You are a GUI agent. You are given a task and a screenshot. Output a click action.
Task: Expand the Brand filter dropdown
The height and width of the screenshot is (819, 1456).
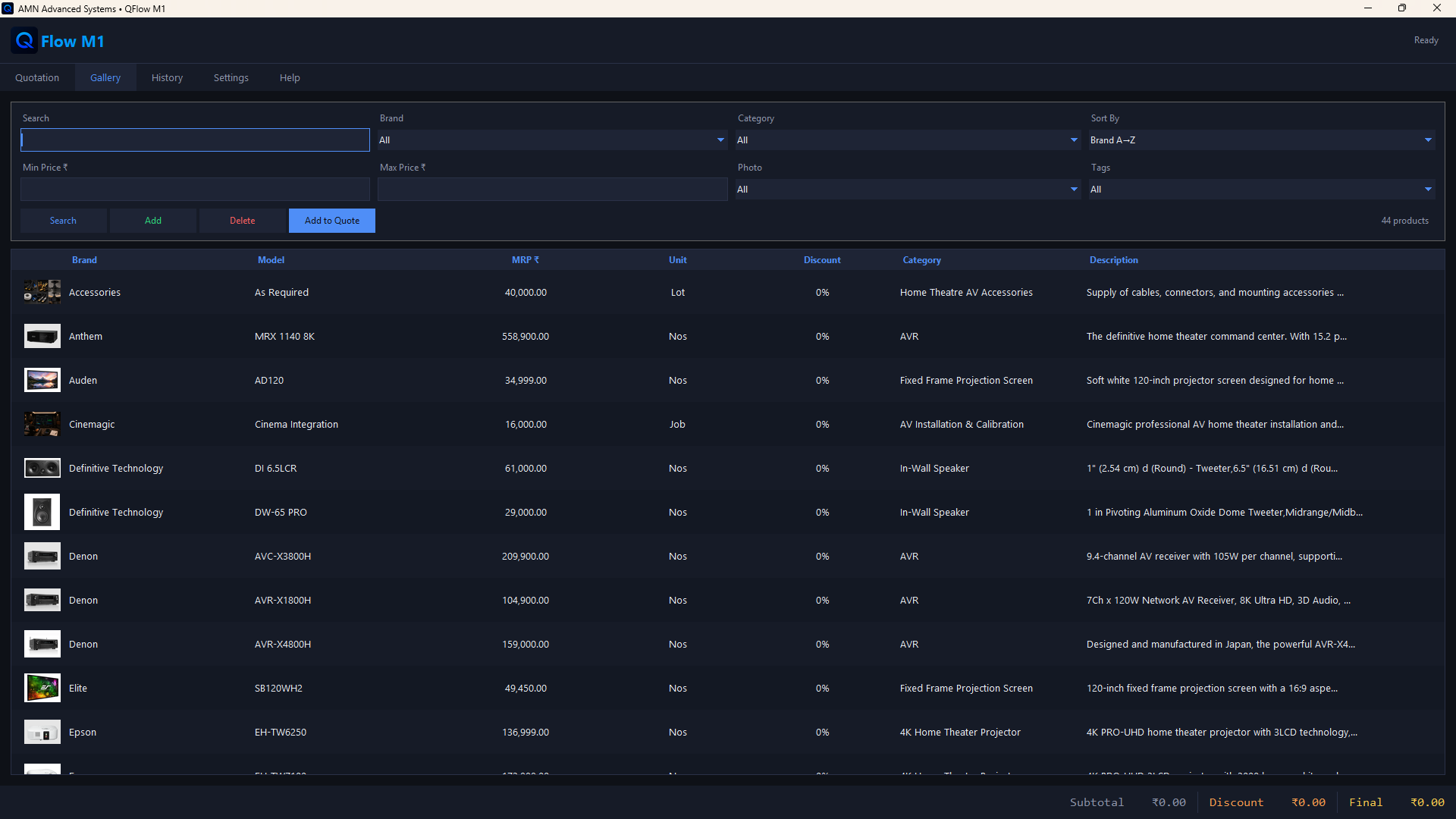coord(553,140)
